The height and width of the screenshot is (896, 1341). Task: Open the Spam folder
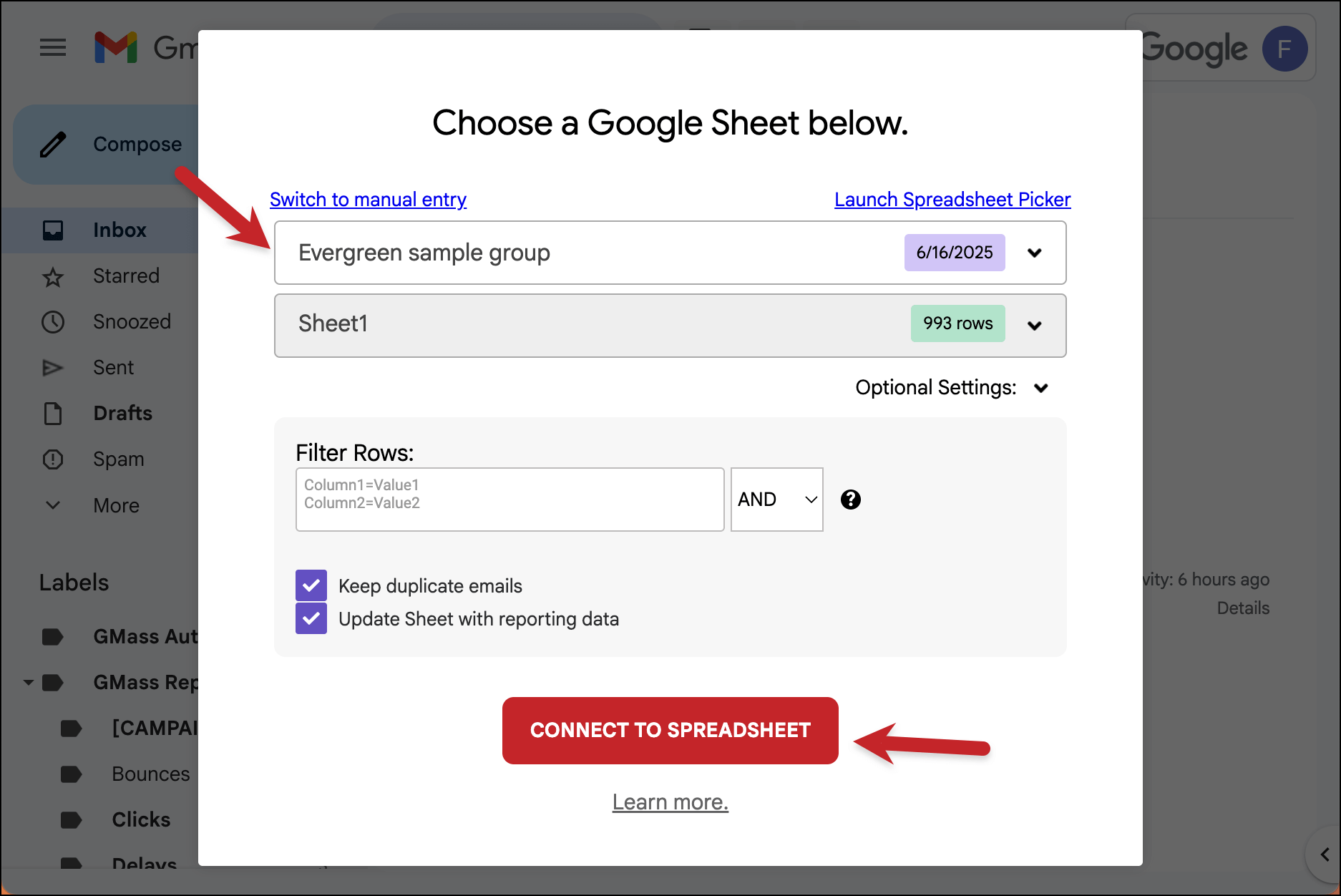coord(118,459)
